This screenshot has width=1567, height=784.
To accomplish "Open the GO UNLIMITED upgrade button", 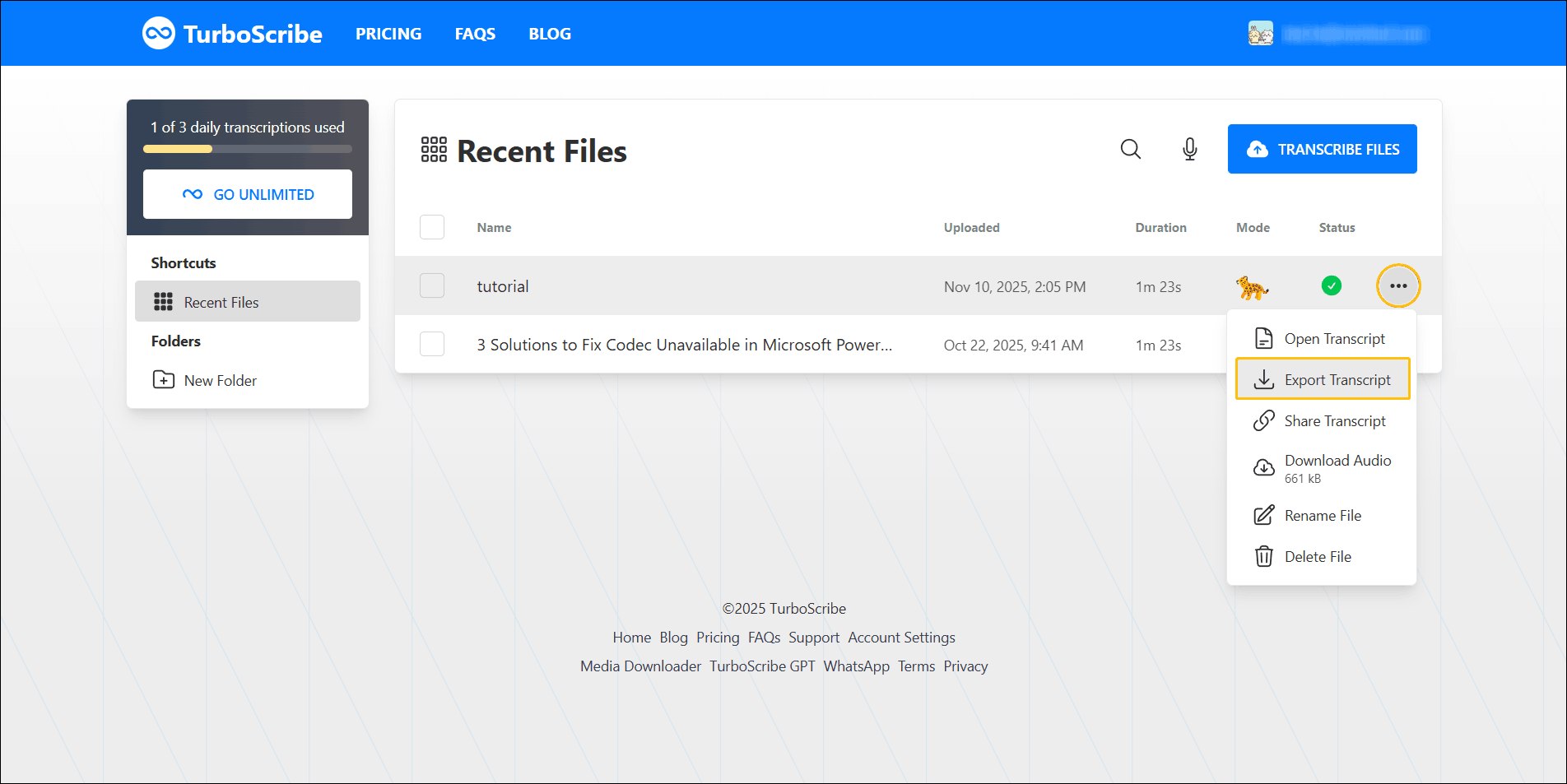I will (247, 194).
